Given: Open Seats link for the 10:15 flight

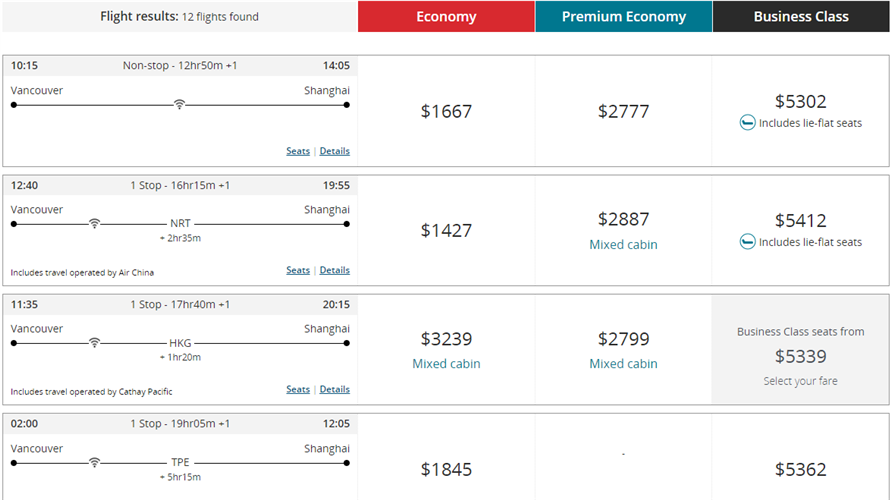Looking at the screenshot, I should (x=298, y=151).
